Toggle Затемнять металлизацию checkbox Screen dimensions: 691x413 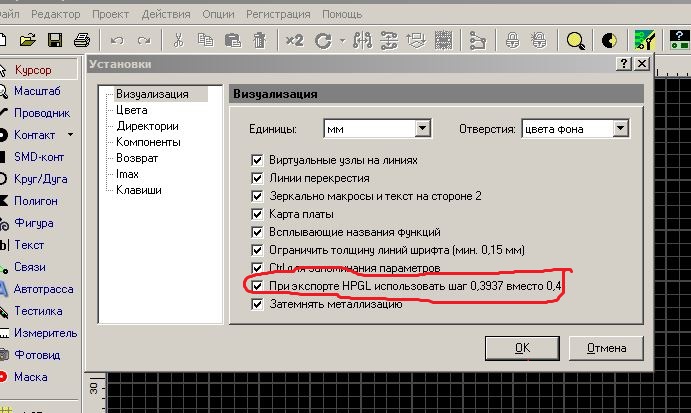point(257,304)
